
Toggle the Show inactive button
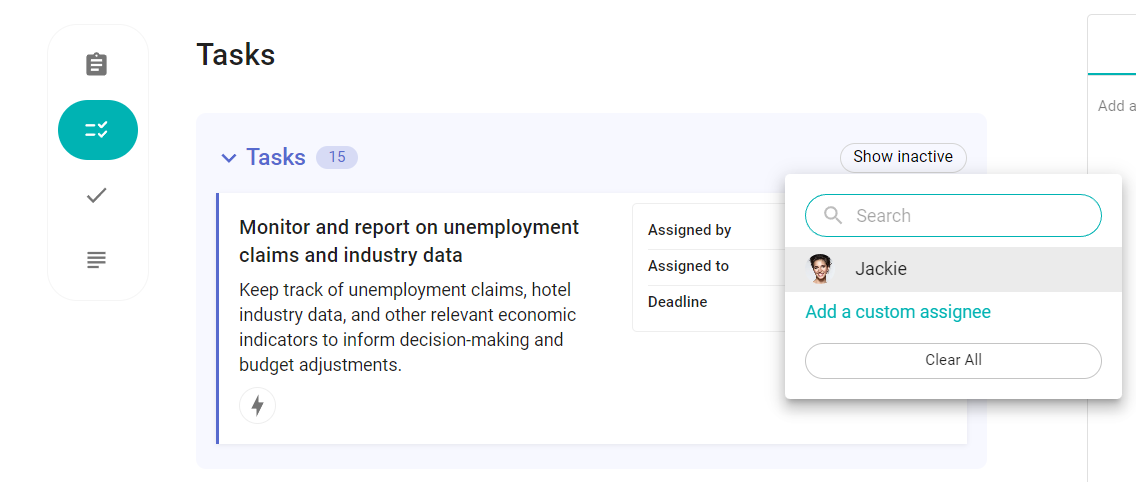coord(903,157)
